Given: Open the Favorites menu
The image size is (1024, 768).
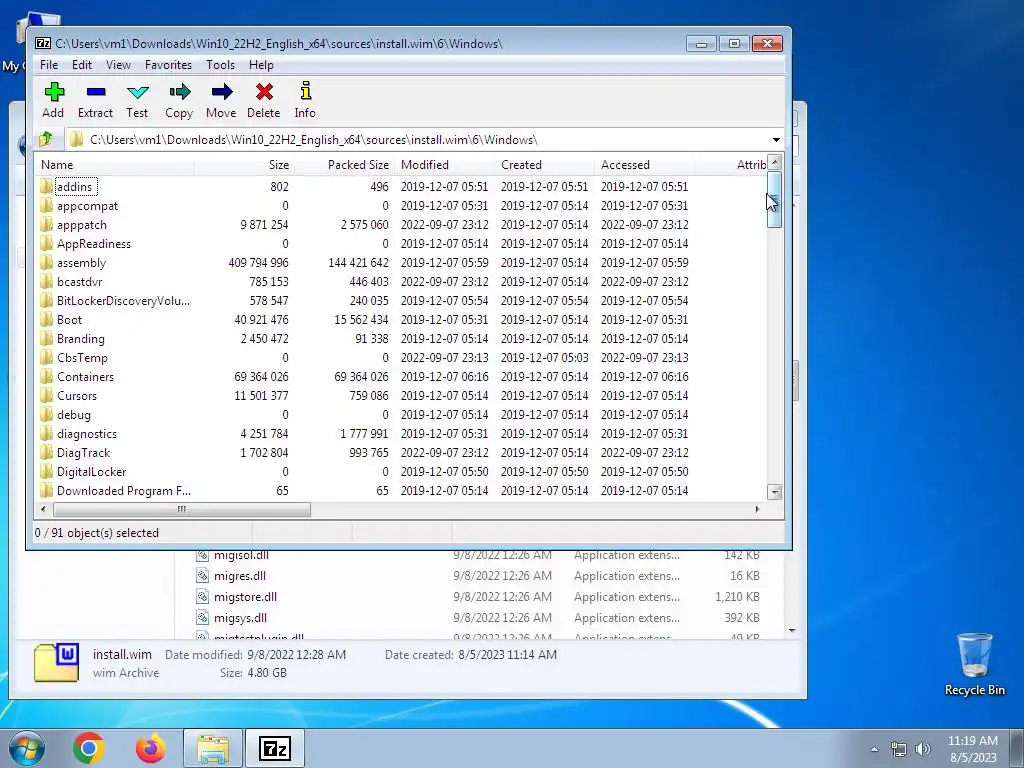Looking at the screenshot, I should coord(168,65).
